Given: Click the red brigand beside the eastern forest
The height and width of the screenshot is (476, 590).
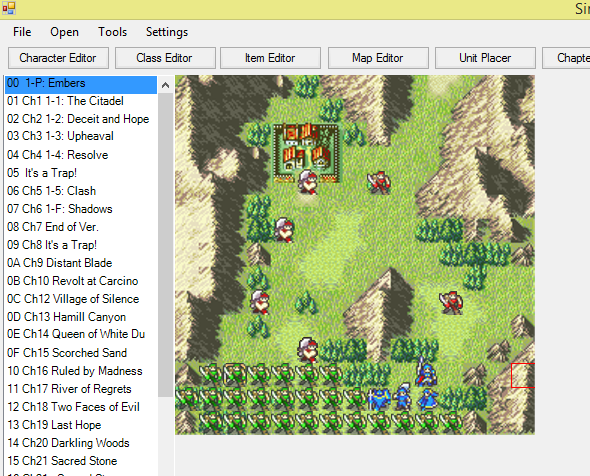Looking at the screenshot, I should click(x=451, y=303).
